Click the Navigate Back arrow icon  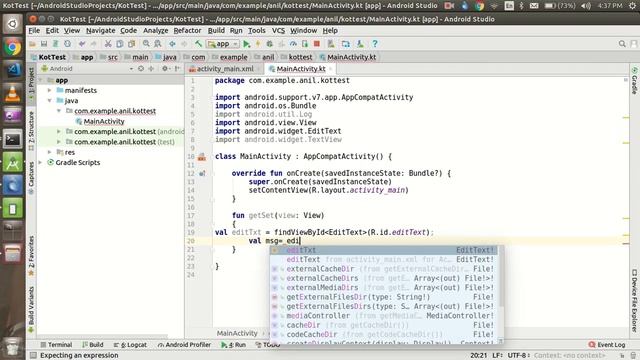(x=172, y=44)
